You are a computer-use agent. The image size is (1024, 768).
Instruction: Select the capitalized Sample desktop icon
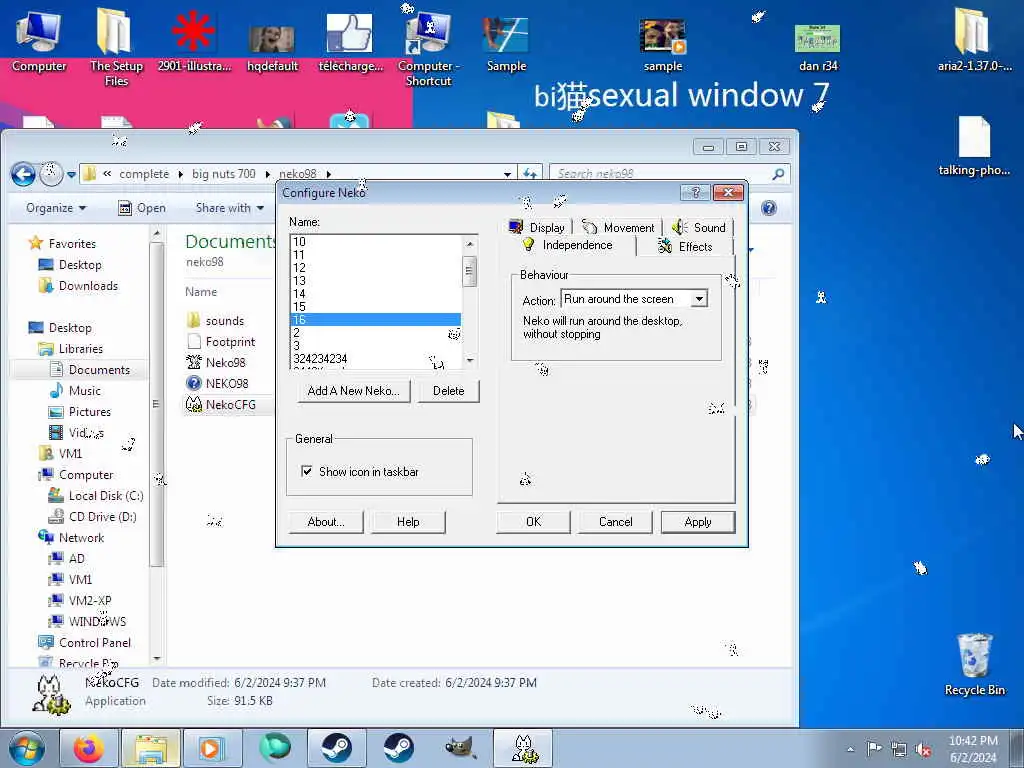click(506, 44)
